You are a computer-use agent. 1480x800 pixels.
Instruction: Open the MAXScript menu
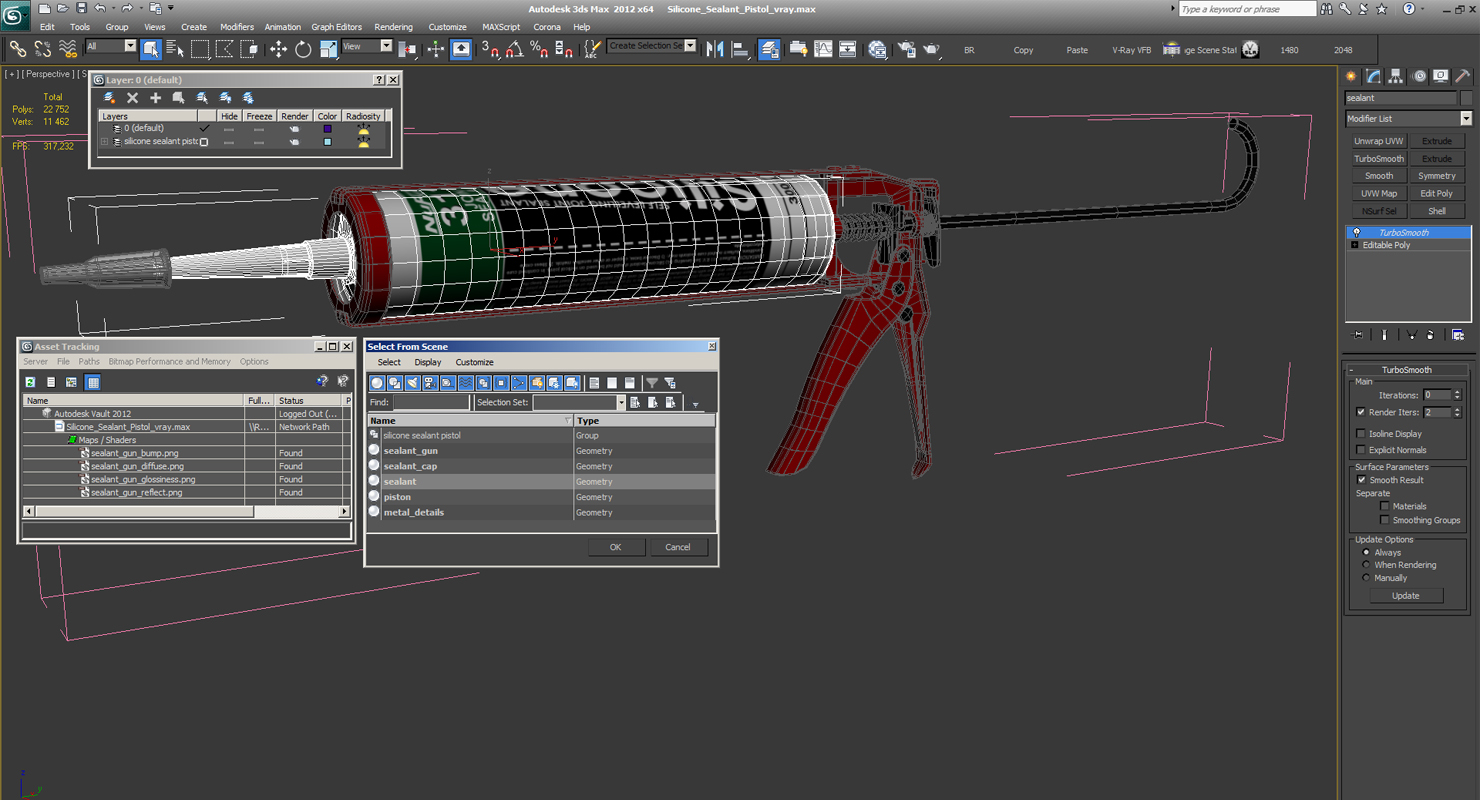click(x=501, y=27)
